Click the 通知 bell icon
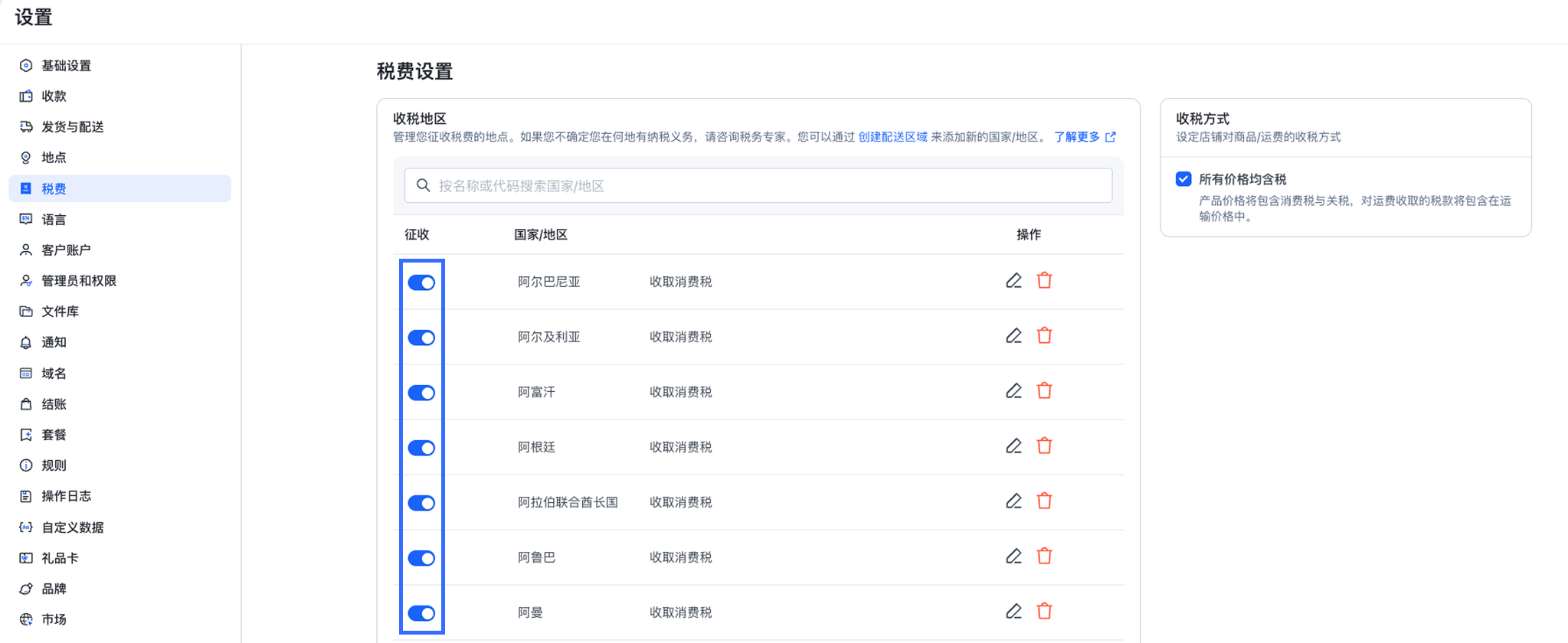The image size is (1568, 643). pos(26,342)
